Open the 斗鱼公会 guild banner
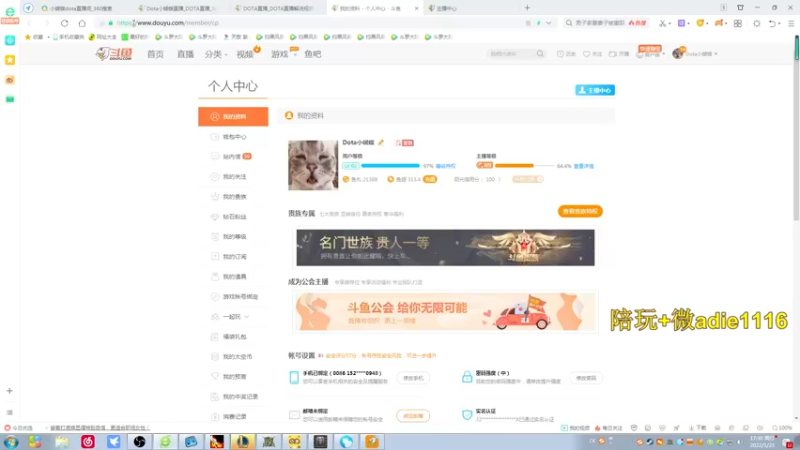Viewport: 800px width, 450px height. pyautogui.click(x=445, y=312)
